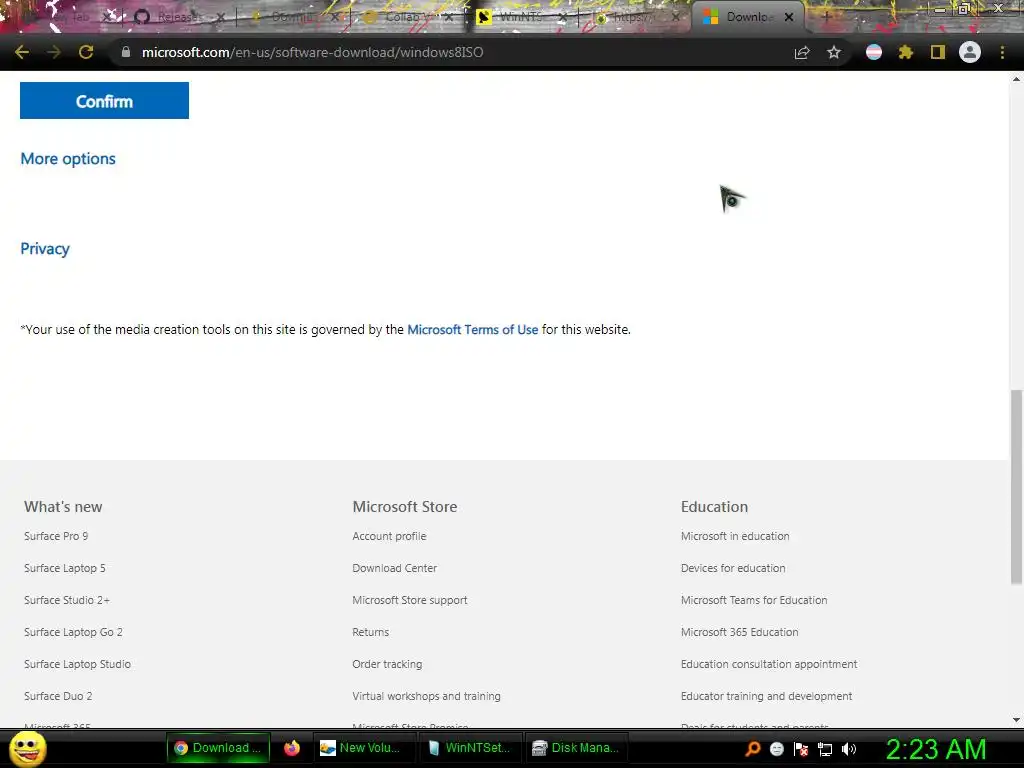Click the page vertical scrollbar thumb
1024x768 pixels.
1016,487
